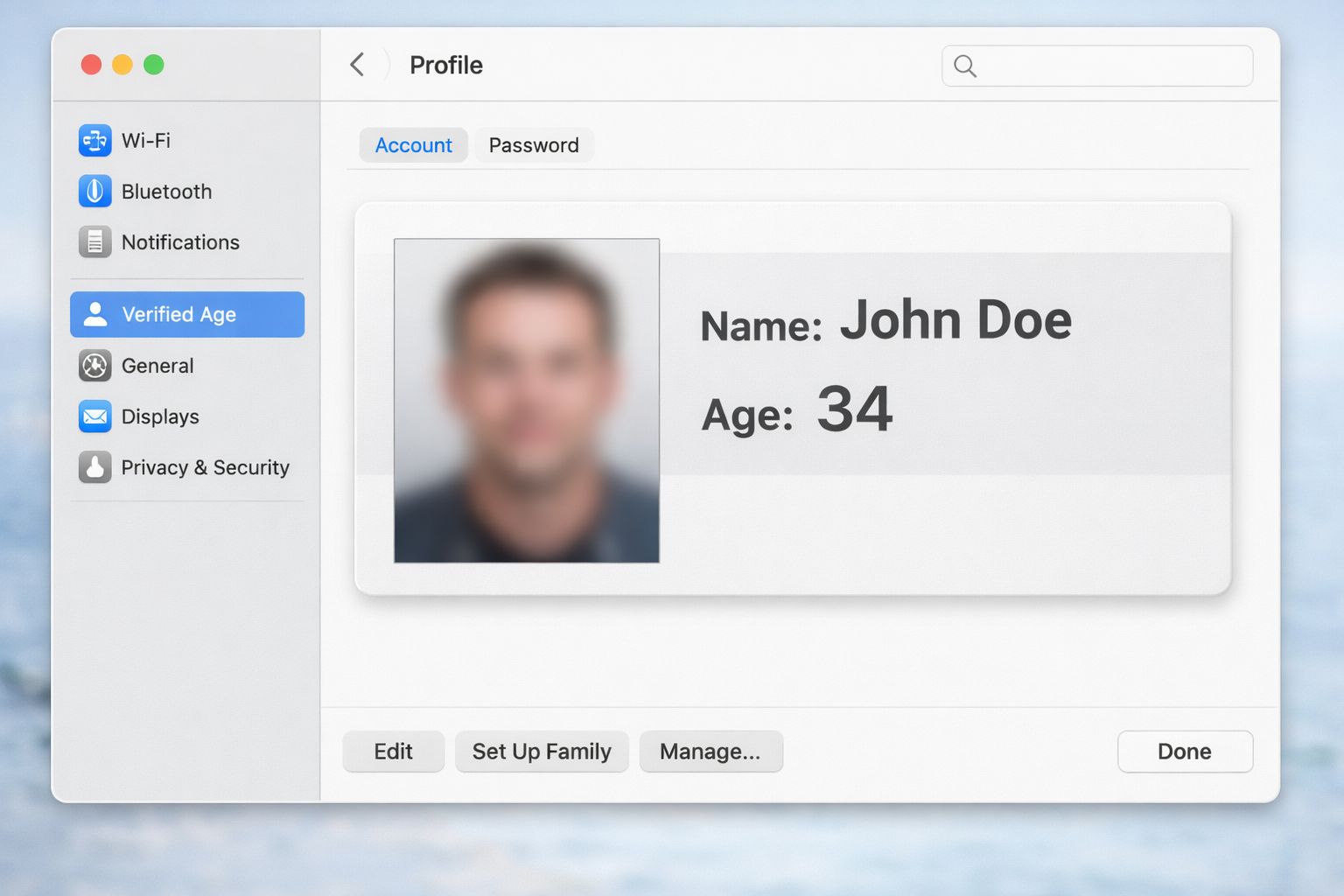Click the magnifying glass search icon
Image resolution: width=1344 pixels, height=896 pixels.
(x=965, y=66)
